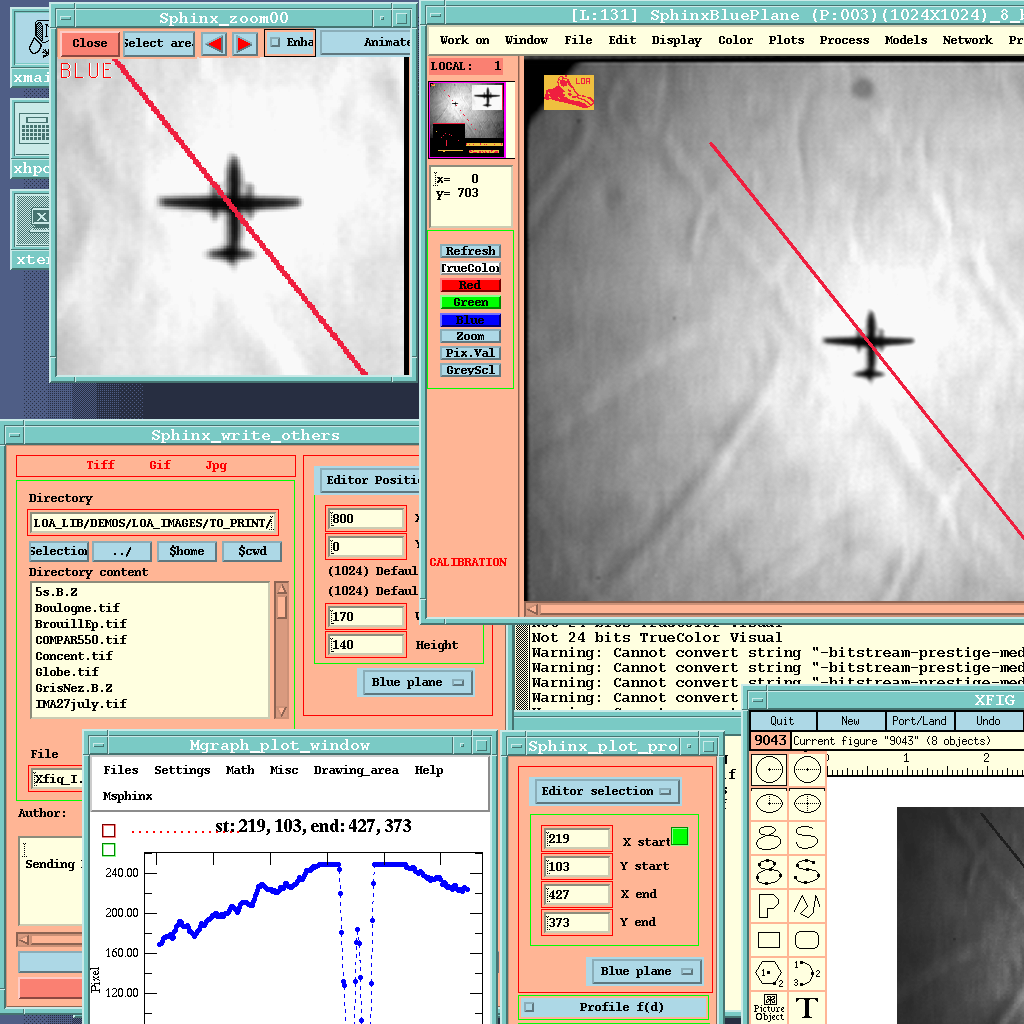Open the Sphinx_zoom00 window menu button
The height and width of the screenshot is (1024, 1024).
pyautogui.click(x=66, y=18)
